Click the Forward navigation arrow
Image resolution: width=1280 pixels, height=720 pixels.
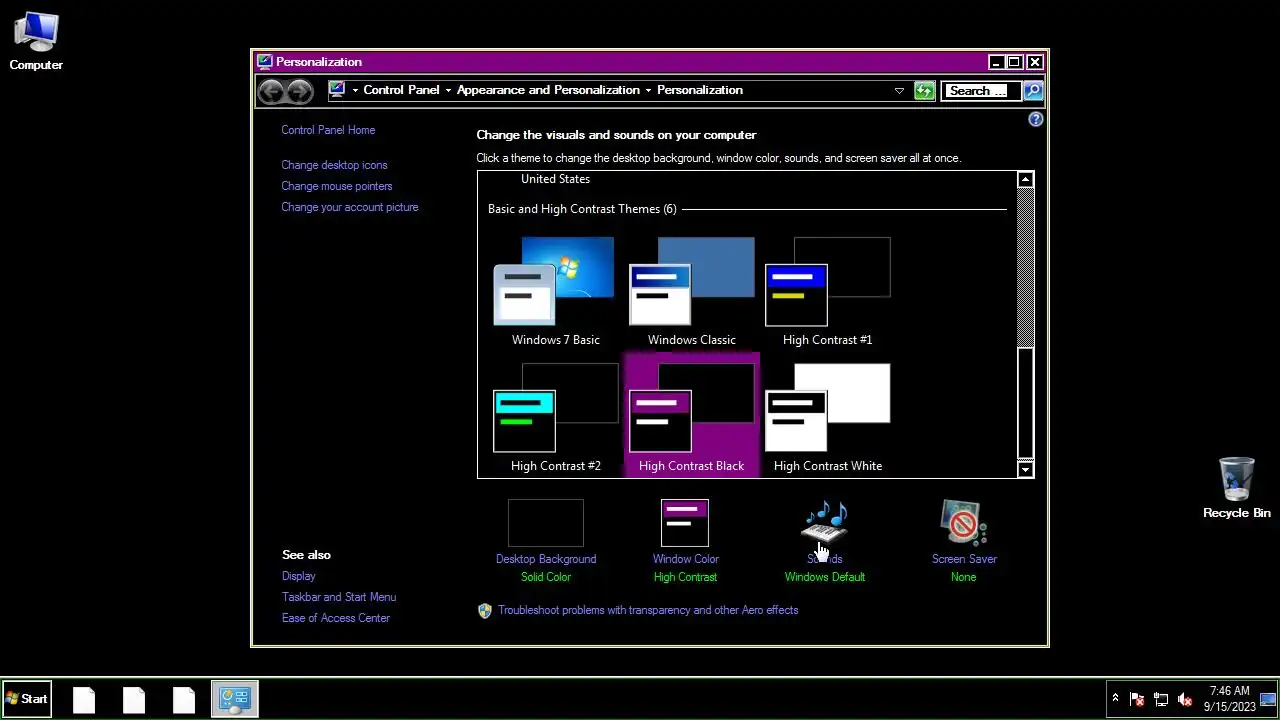coord(300,91)
